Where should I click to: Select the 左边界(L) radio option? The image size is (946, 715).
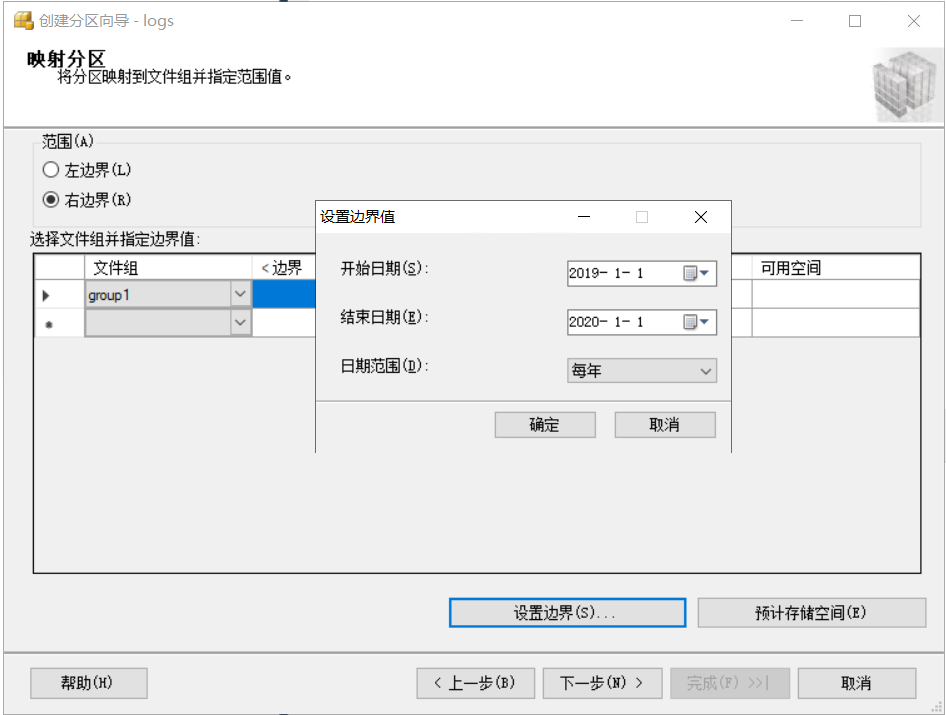pos(51,170)
